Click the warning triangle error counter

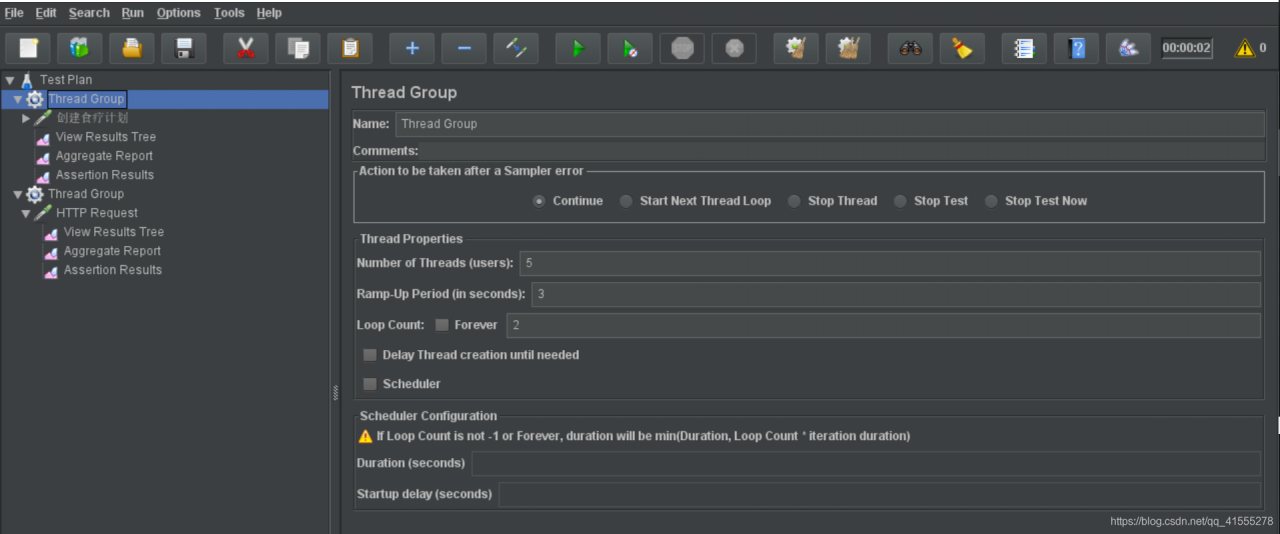coord(1245,48)
